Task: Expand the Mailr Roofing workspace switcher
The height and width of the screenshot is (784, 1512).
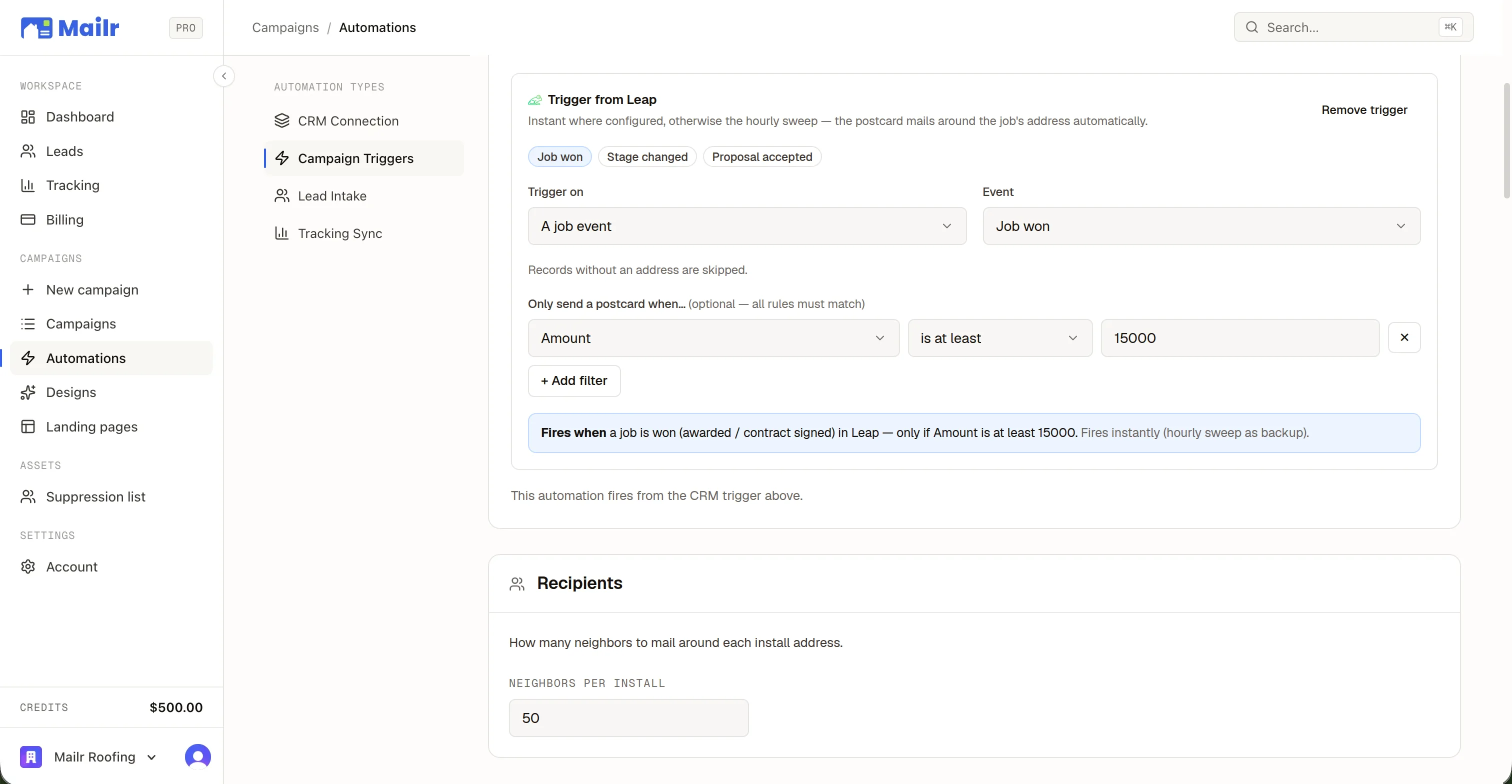Action: click(x=88, y=757)
